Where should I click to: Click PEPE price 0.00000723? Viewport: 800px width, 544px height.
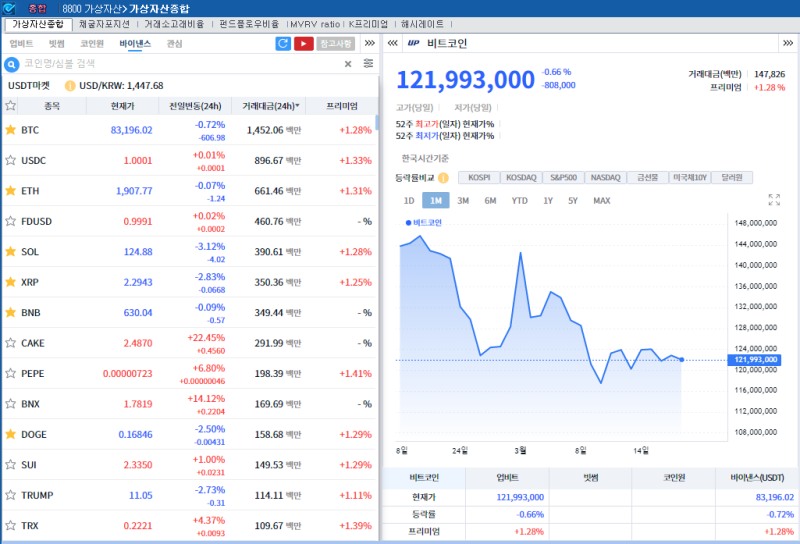tap(128, 374)
